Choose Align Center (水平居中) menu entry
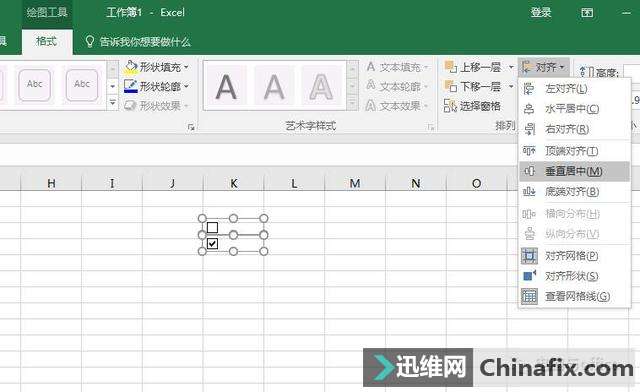640x392 pixels. [x=574, y=109]
